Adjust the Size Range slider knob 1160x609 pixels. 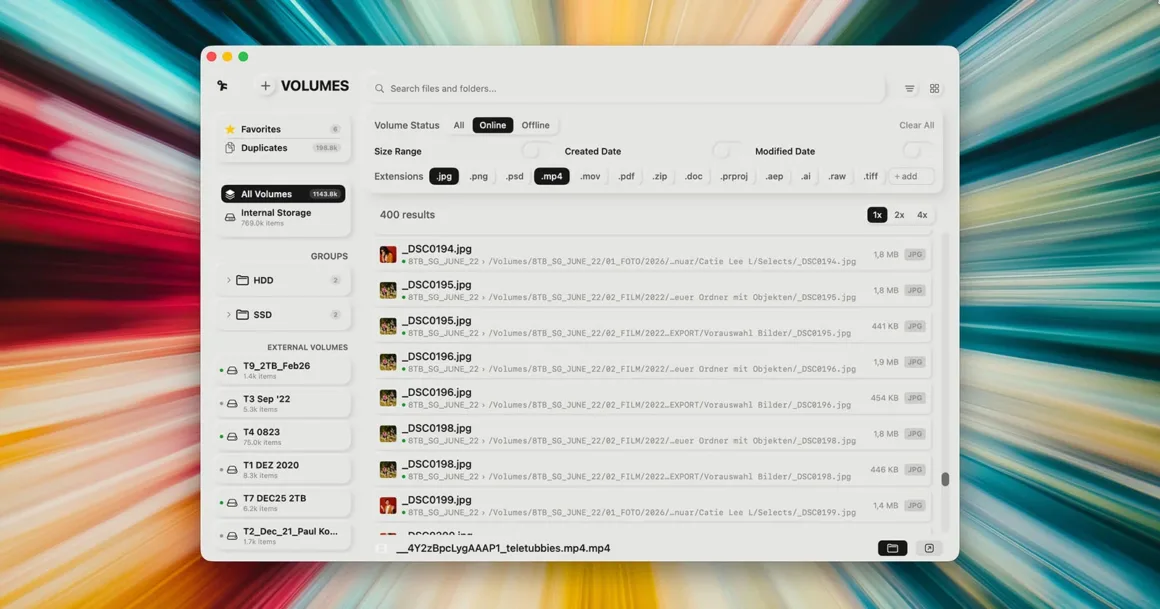[530, 148]
